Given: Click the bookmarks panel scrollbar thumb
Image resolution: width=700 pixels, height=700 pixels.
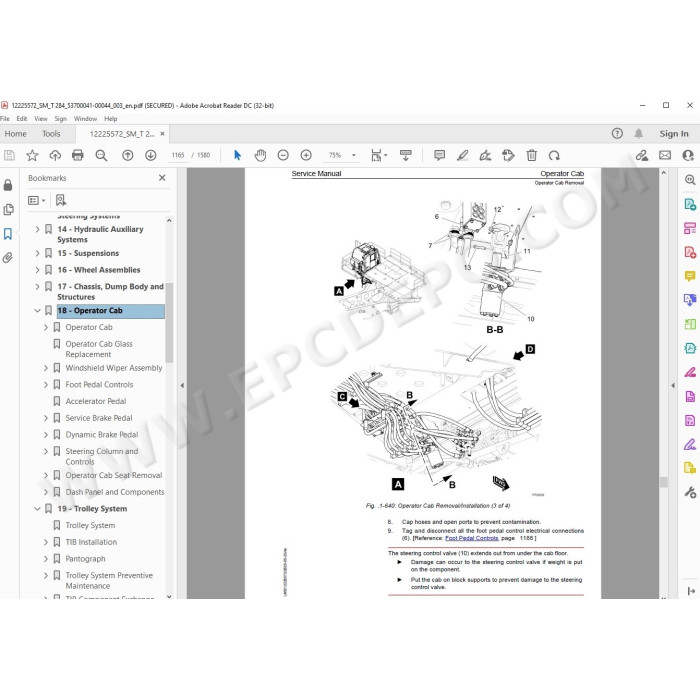Looking at the screenshot, I should click(x=169, y=322).
